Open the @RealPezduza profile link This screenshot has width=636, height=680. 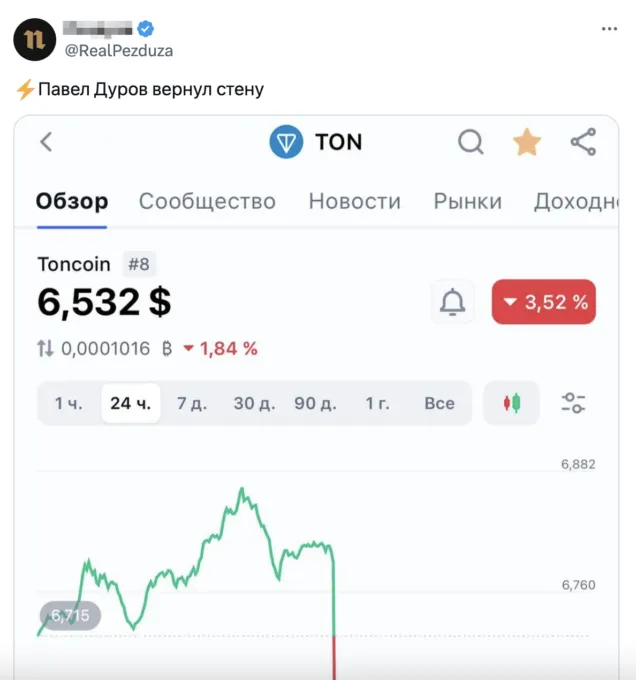click(119, 50)
